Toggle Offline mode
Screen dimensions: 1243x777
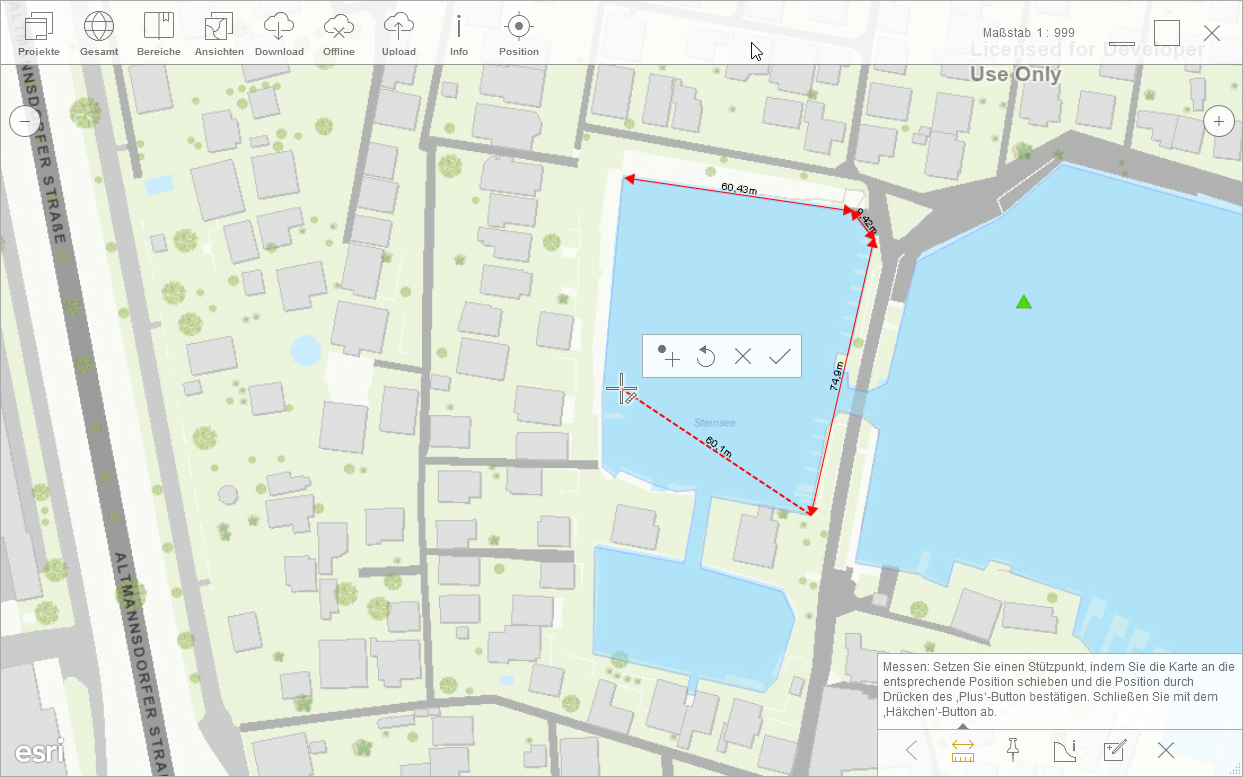[339, 33]
